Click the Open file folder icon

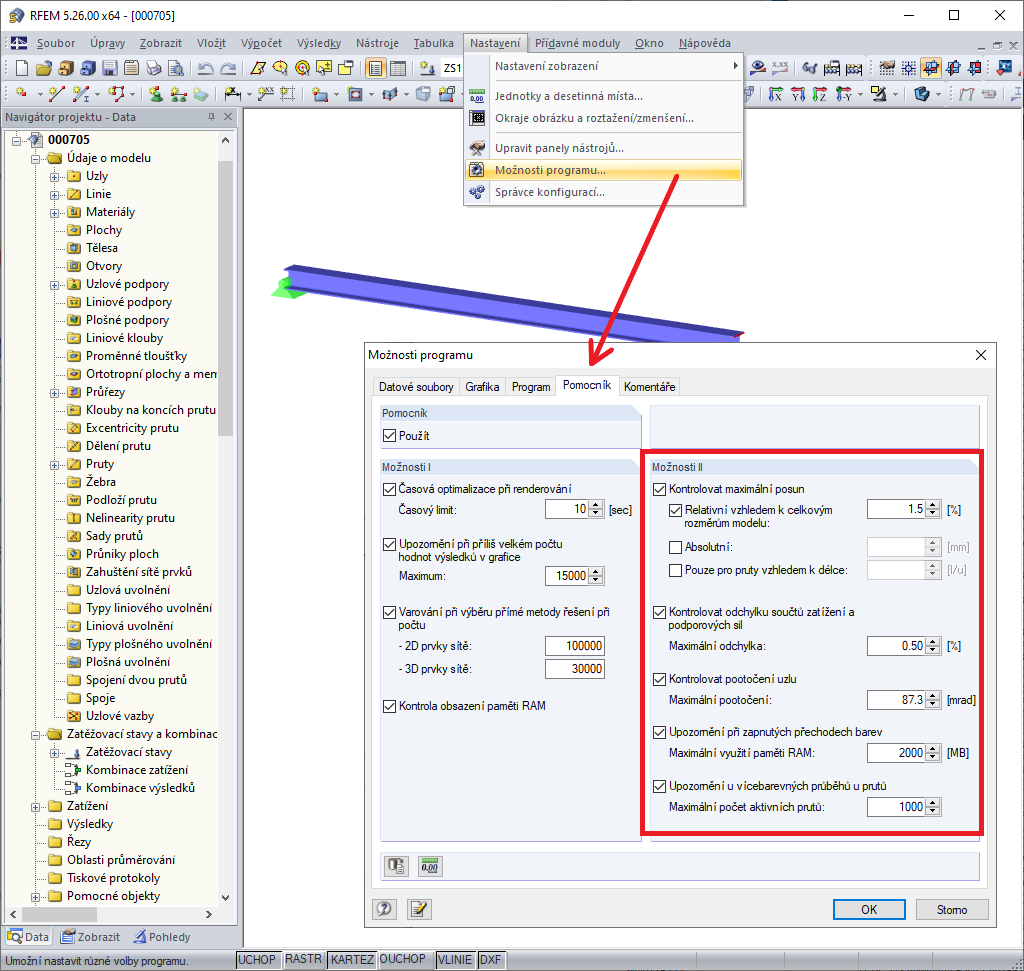click(x=44, y=68)
